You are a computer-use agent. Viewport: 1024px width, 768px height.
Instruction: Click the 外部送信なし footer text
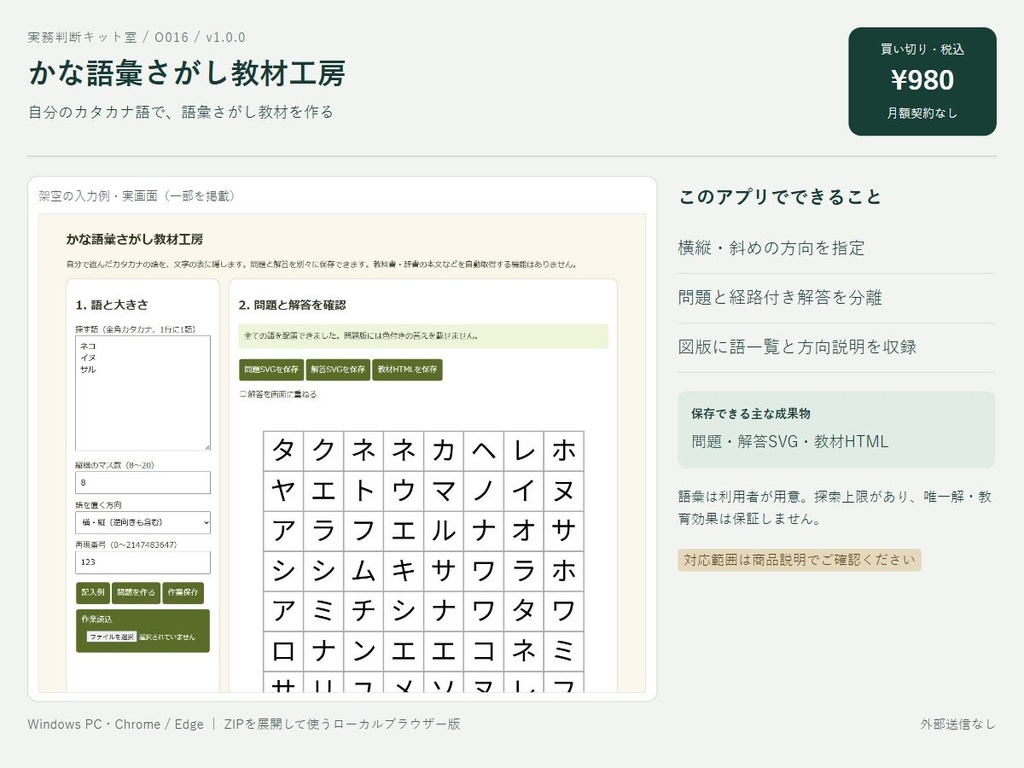point(958,724)
